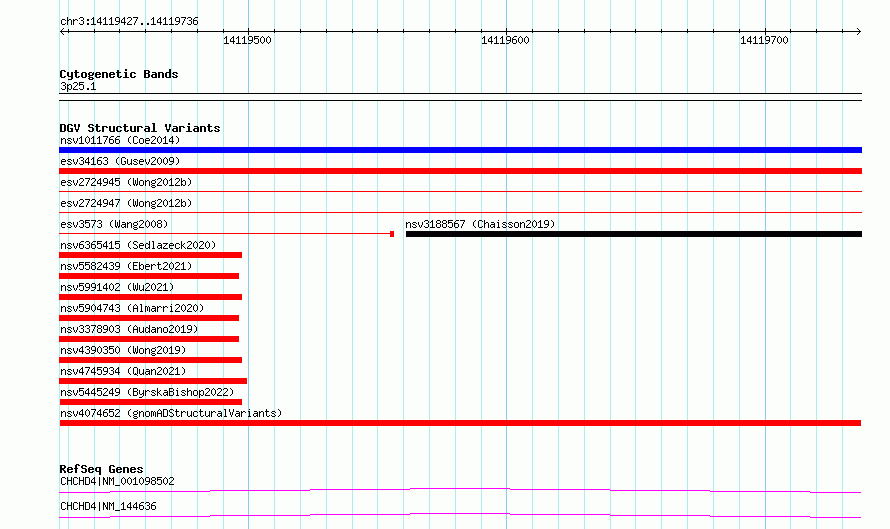
Task: Click ruler position label 14119700
Action: coord(764,40)
